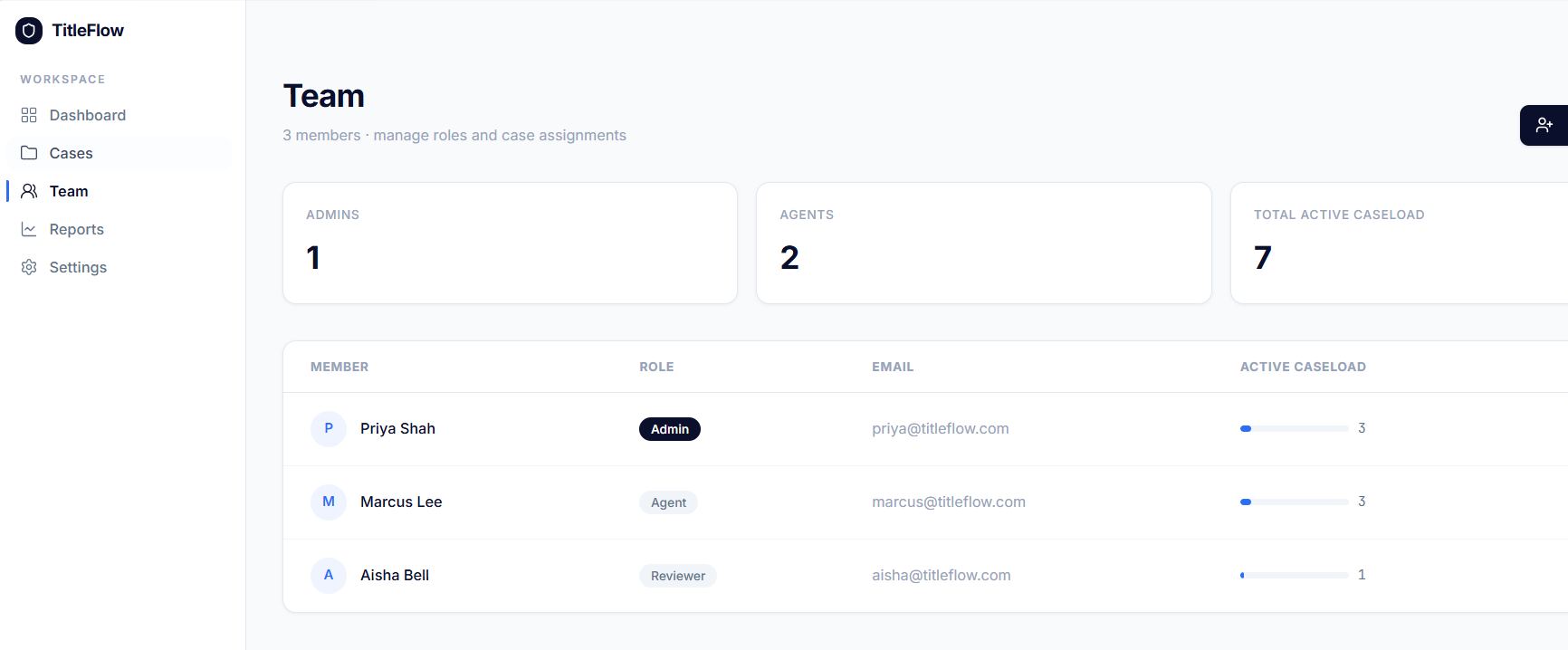Click the TitleFlow brand name
Screen dimensions: 1568x650
pos(88,31)
